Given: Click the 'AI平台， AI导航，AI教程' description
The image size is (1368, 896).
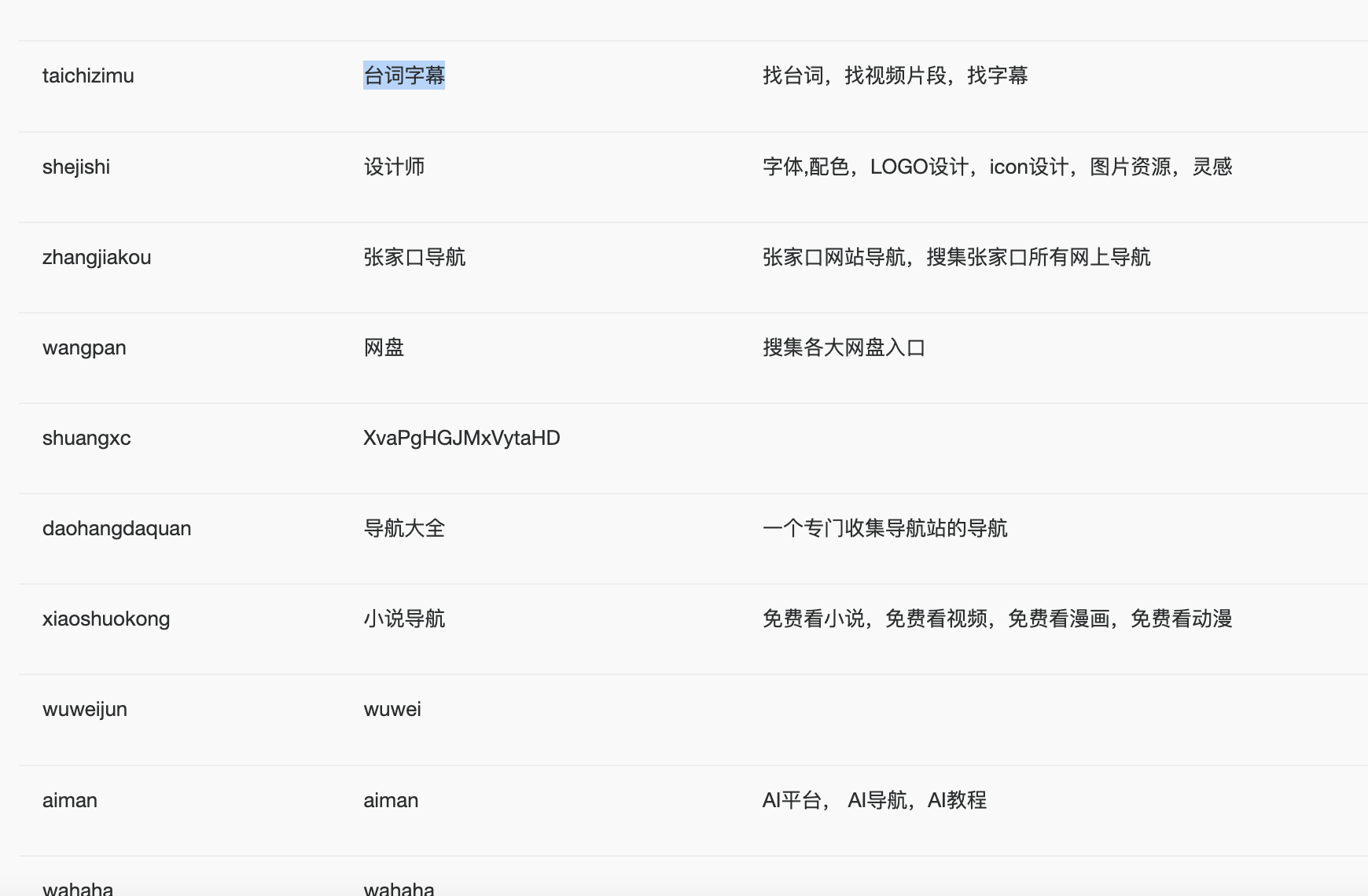Looking at the screenshot, I should (874, 800).
